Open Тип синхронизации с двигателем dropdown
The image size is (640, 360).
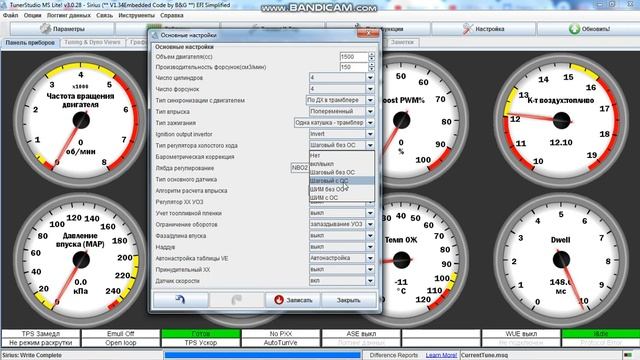pos(370,100)
